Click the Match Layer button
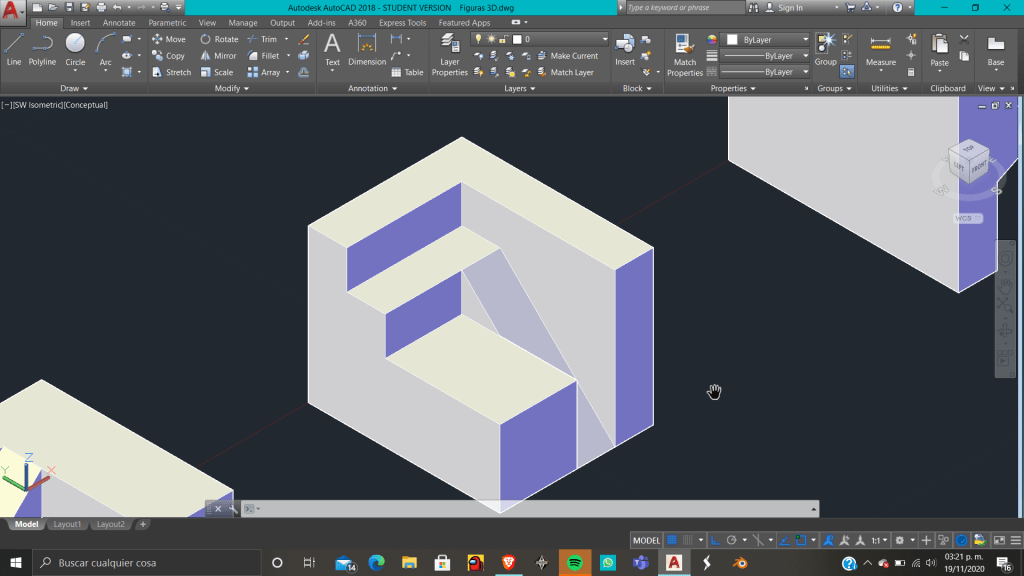Screen dimensions: 1024x576 571,72
